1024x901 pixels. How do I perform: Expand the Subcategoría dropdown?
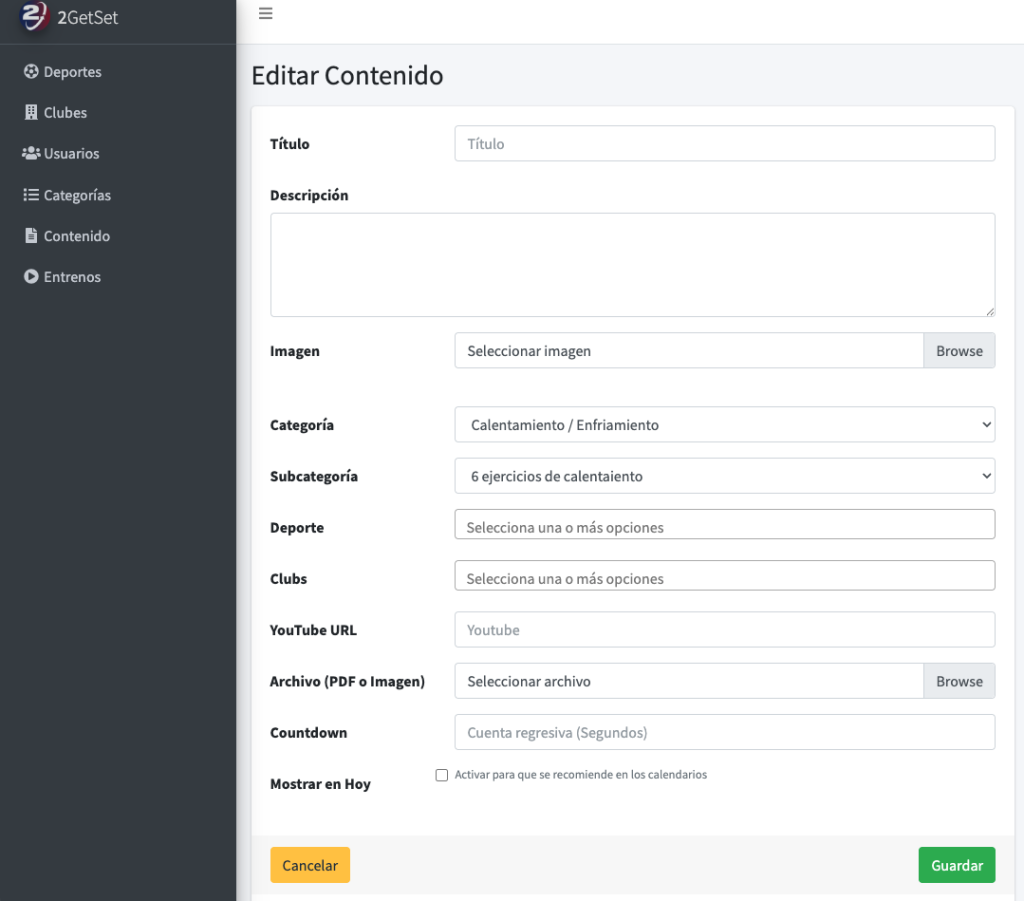pyautogui.click(x=724, y=476)
